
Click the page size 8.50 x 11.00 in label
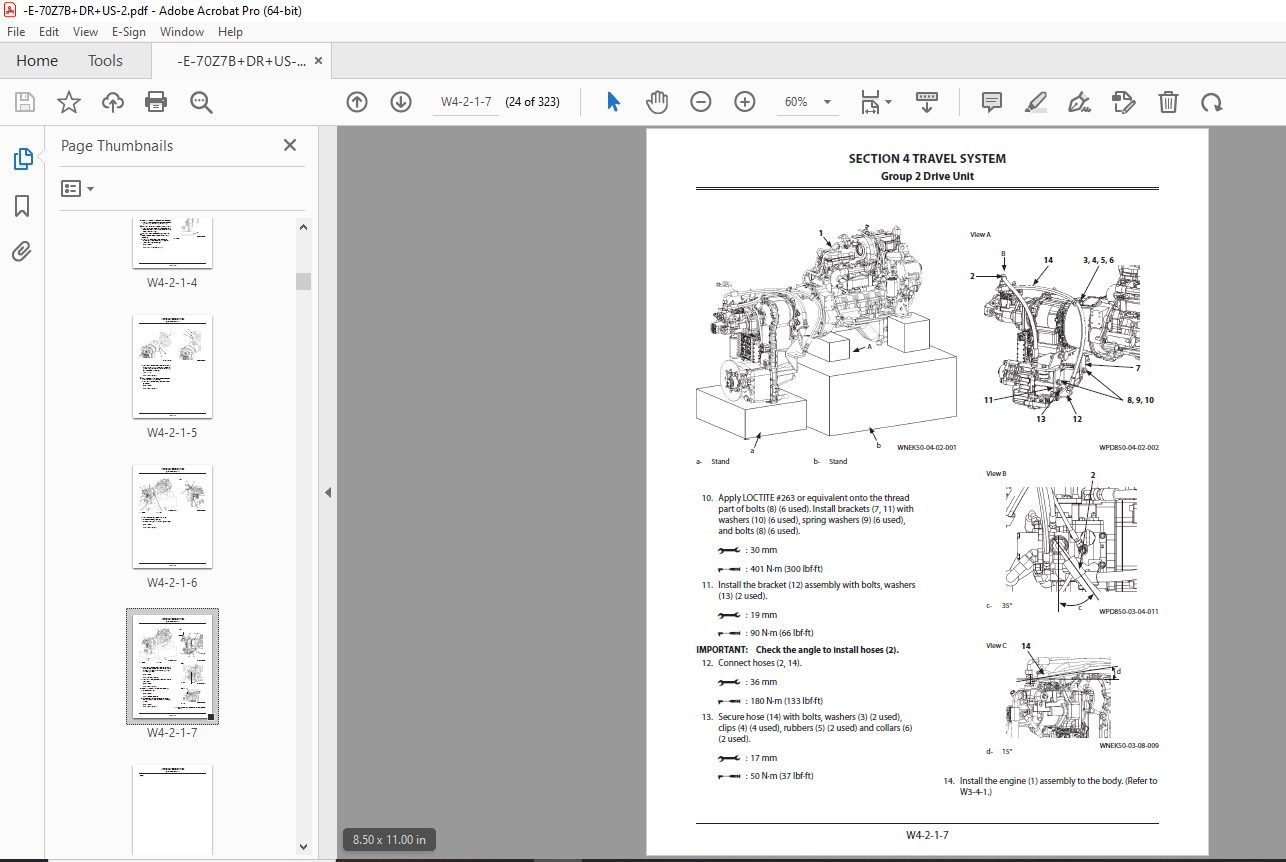[389, 839]
